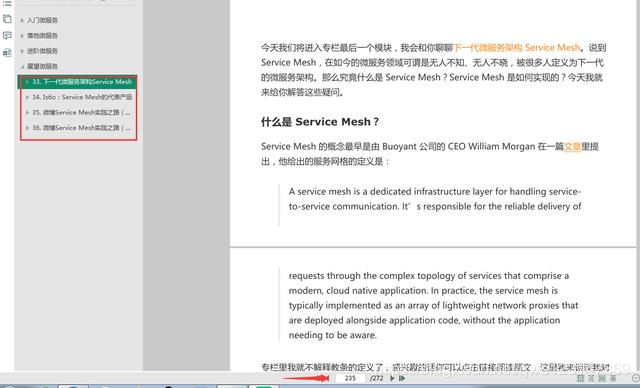This screenshot has width=640, height=388.
Task: Open bookmark 35 Service Mesh chapter
Action: 81,112
